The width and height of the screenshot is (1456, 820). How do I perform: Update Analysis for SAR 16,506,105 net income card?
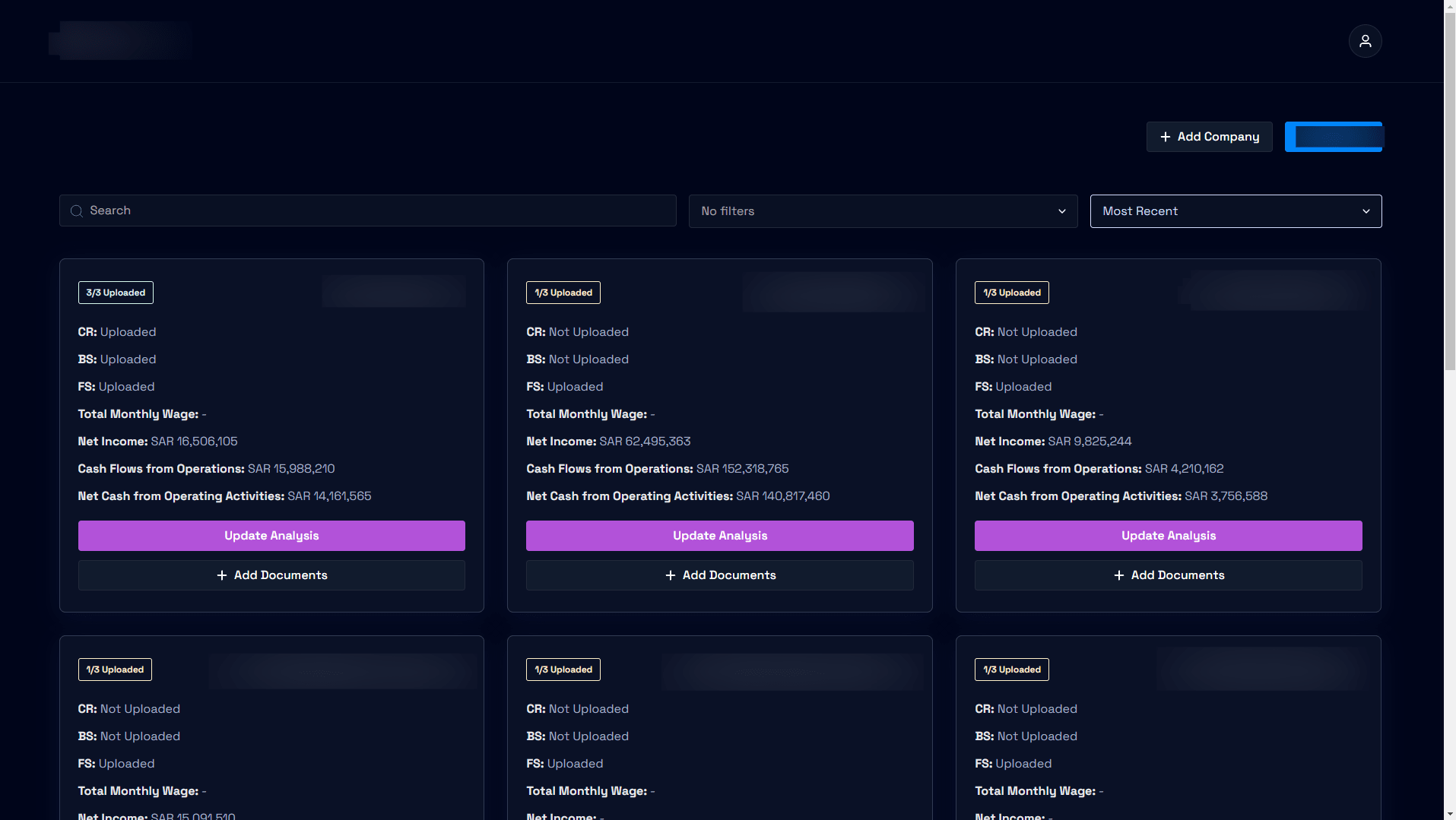click(x=271, y=536)
